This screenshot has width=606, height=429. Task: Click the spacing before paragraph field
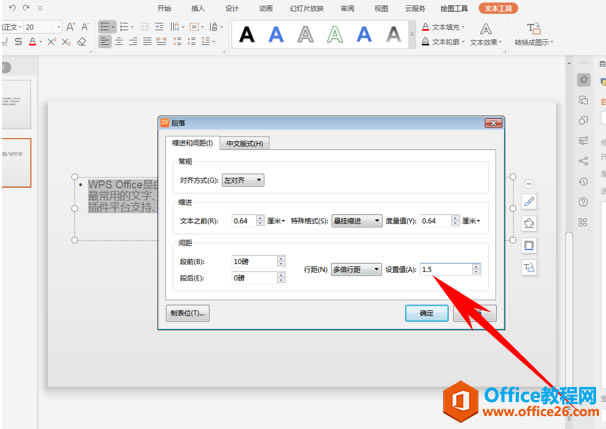click(254, 262)
